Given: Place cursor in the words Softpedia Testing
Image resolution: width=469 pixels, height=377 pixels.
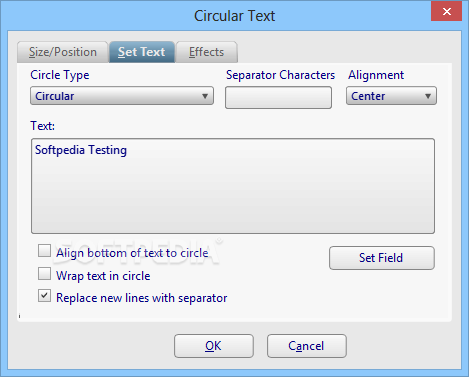Looking at the screenshot, I should click(81, 150).
